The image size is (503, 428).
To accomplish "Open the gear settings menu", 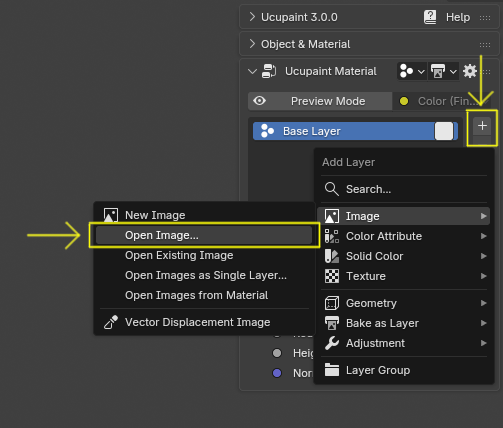I will point(469,71).
